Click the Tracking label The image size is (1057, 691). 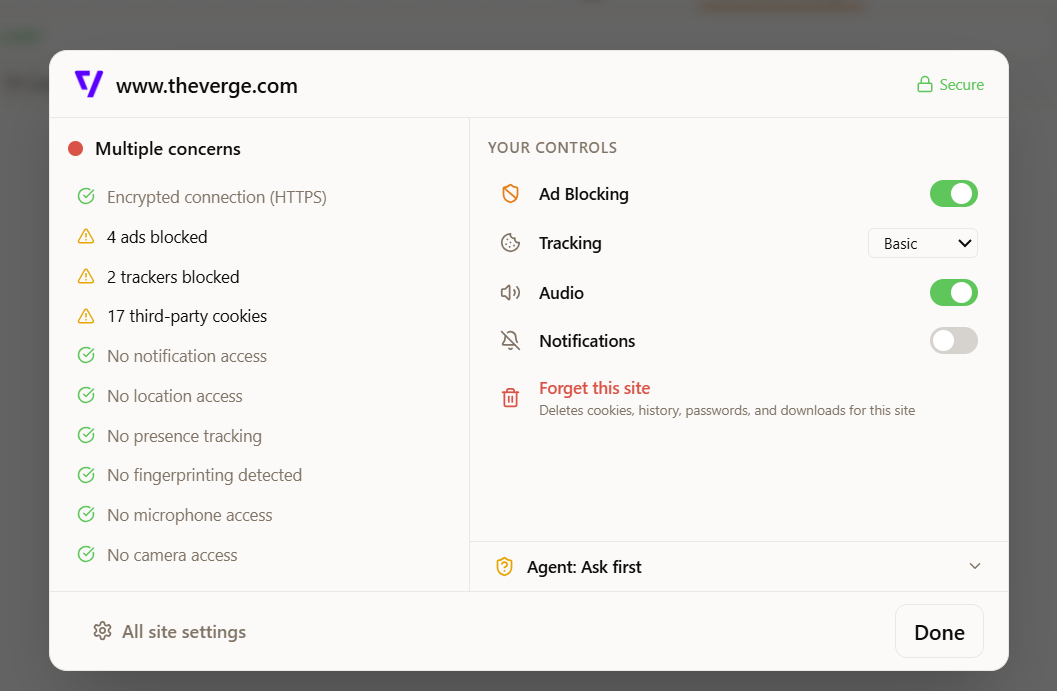(570, 243)
